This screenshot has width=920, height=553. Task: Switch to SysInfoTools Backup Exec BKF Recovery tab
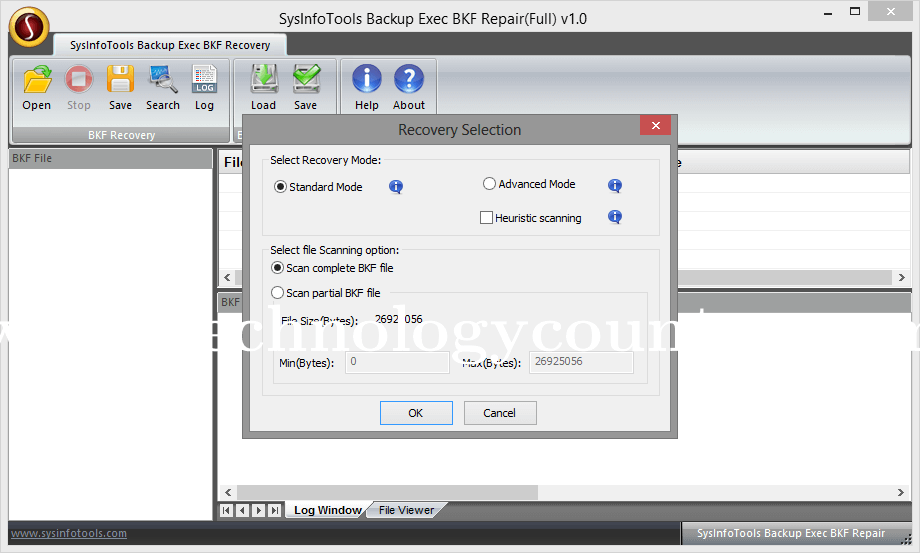pos(170,45)
